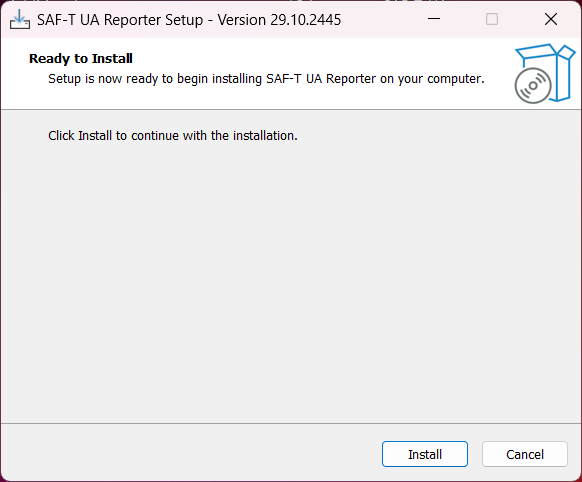Minimize the setup window
Image resolution: width=582 pixels, height=482 pixels.
click(x=434, y=19)
